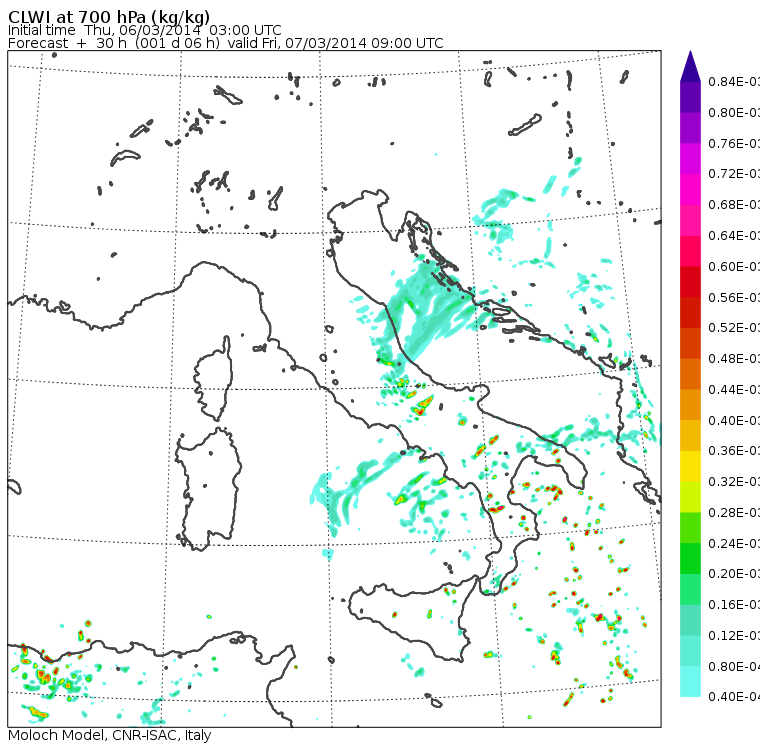Click the 0.40E-04 label at the colorbar bottom

pos(734,697)
